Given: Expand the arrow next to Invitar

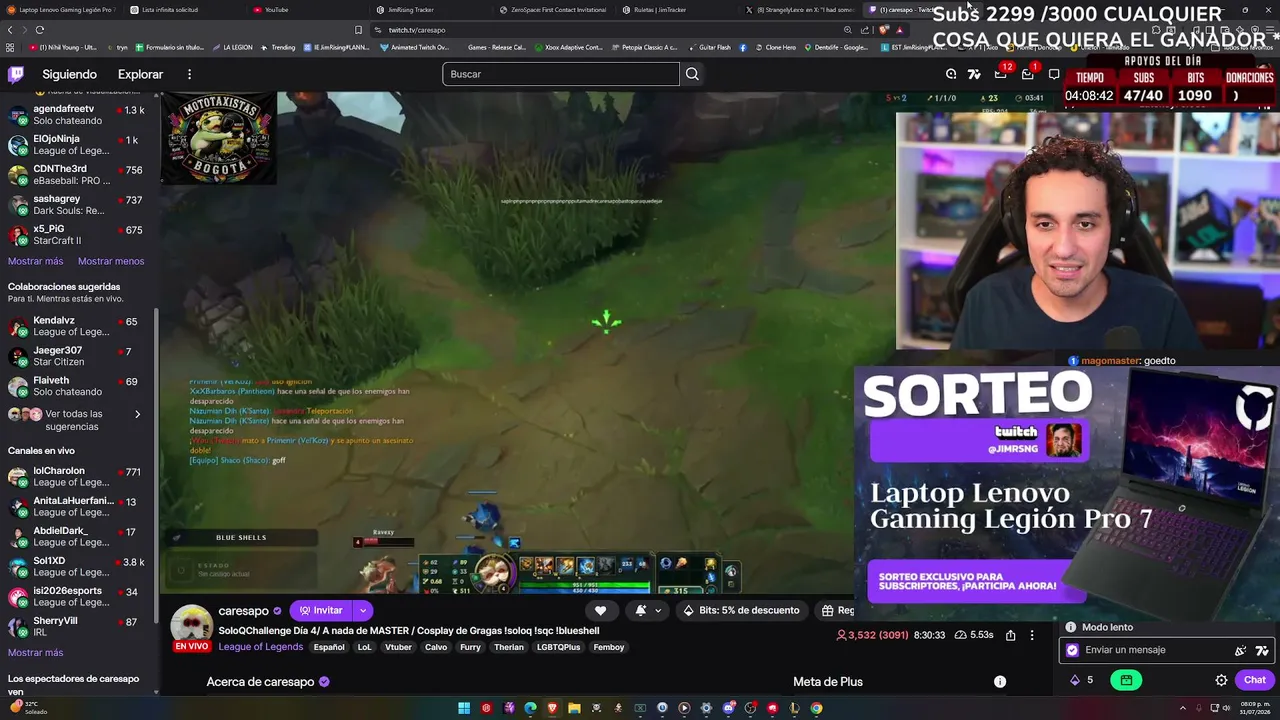Looking at the screenshot, I should 363,610.
